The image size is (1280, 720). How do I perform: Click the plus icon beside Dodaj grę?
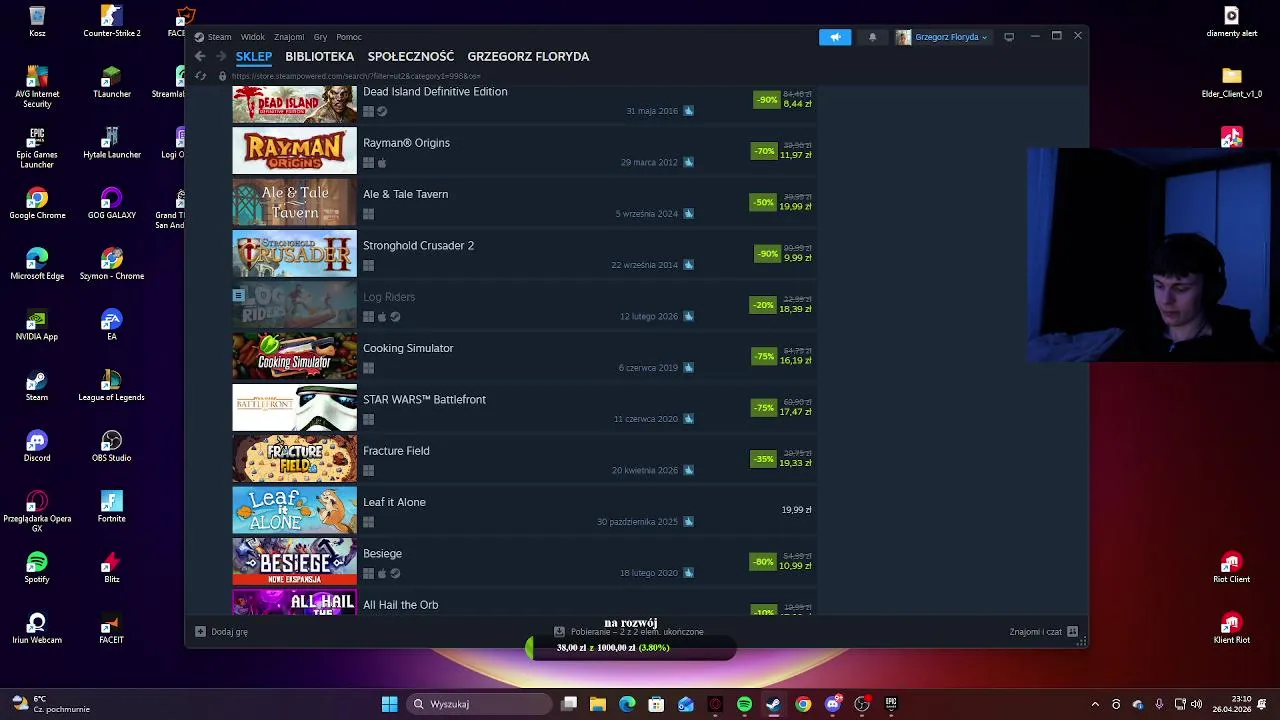(200, 632)
